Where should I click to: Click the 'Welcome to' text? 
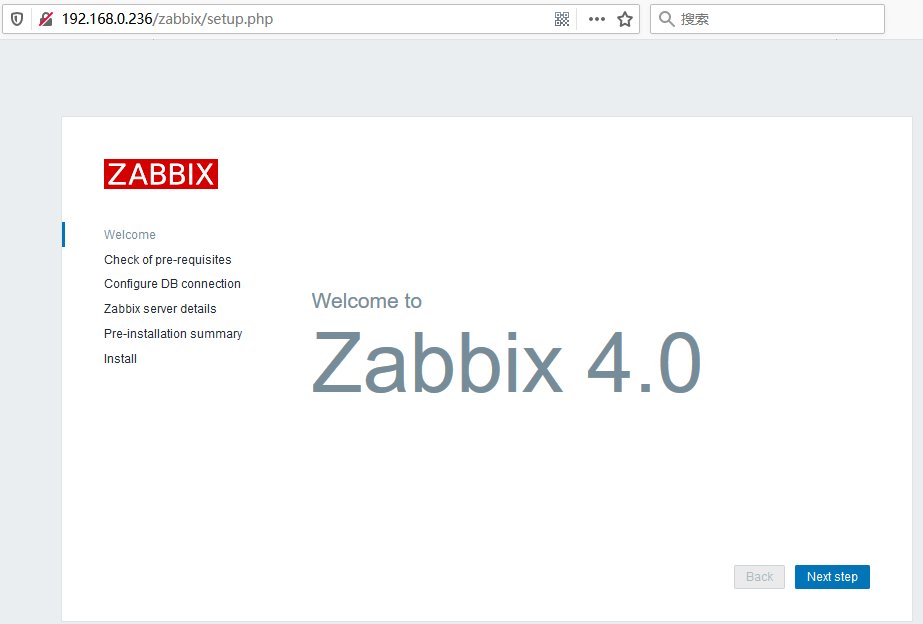point(367,301)
